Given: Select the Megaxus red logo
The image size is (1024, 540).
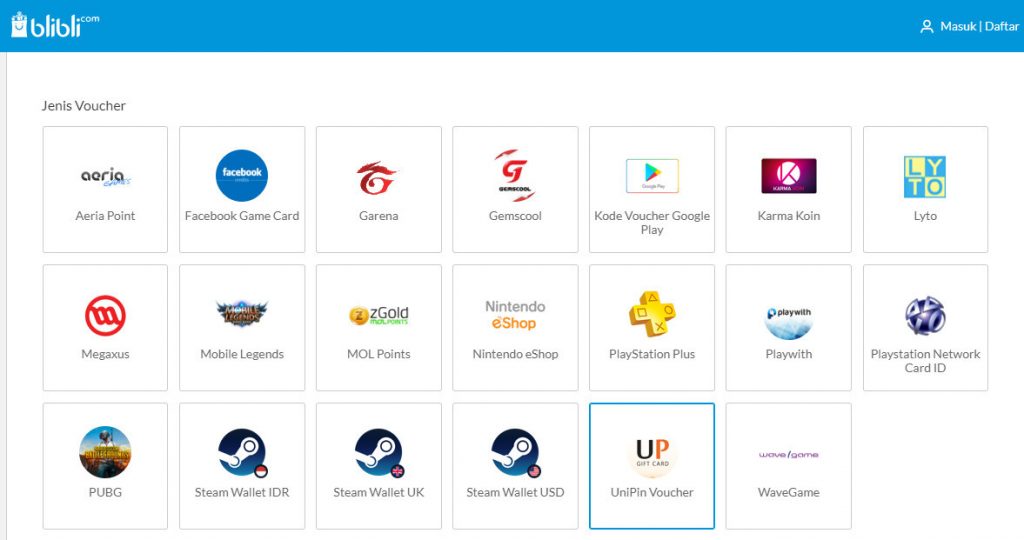Looking at the screenshot, I should (x=105, y=315).
